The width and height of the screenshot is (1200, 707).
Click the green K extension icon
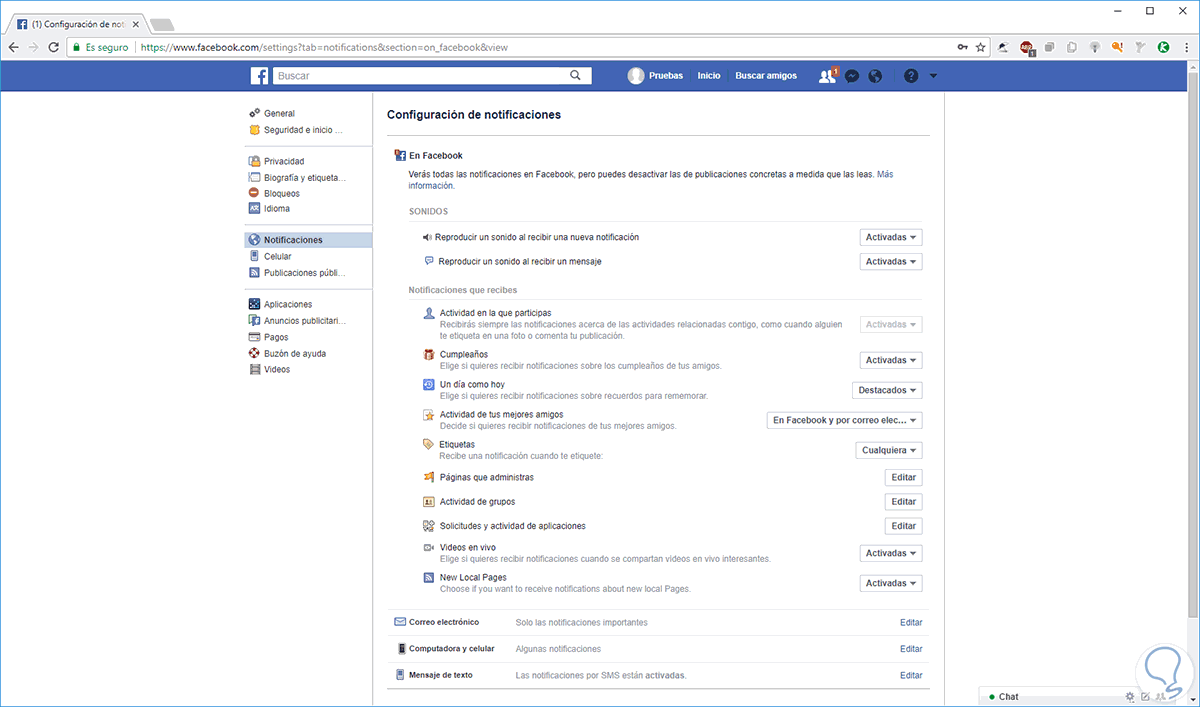[x=1164, y=47]
